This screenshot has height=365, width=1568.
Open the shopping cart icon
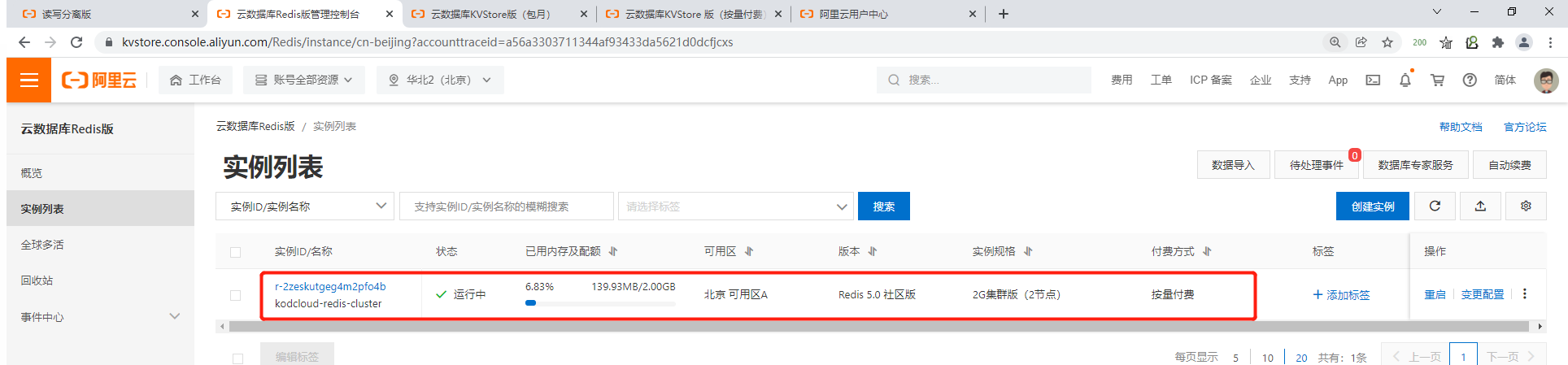point(1437,80)
